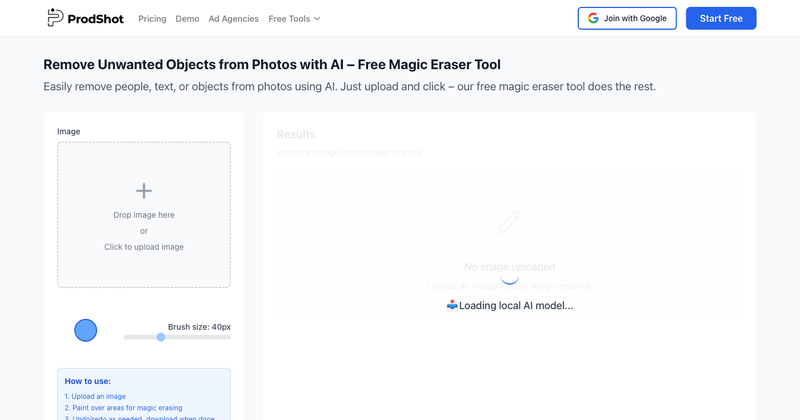The width and height of the screenshot is (800, 420).
Task: Click 'Click to upload image' text
Action: point(144,247)
